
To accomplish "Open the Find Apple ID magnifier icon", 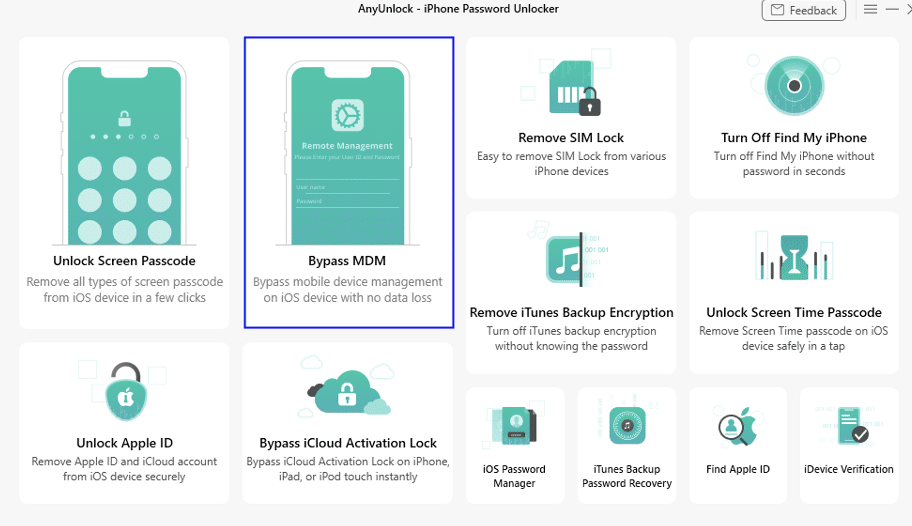I will (x=738, y=427).
